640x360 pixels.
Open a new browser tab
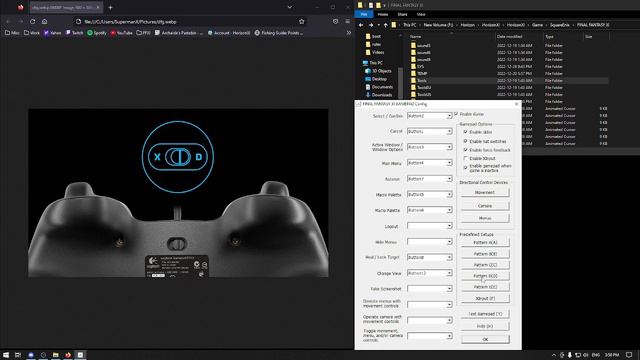110,7
